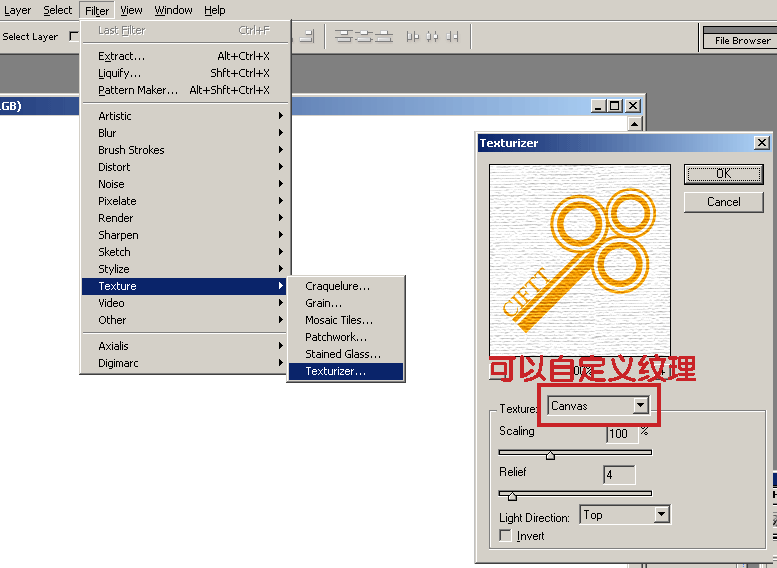Click the Relief value field showing 4
Screen dimensions: 777x568
tap(619, 475)
